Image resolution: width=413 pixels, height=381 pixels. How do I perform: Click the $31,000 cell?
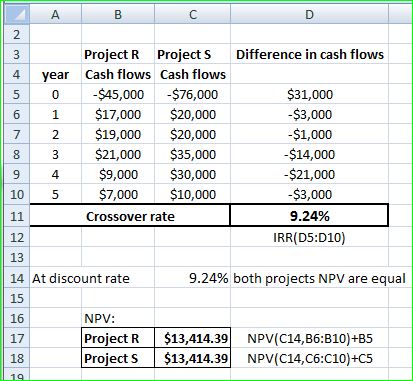click(309, 94)
